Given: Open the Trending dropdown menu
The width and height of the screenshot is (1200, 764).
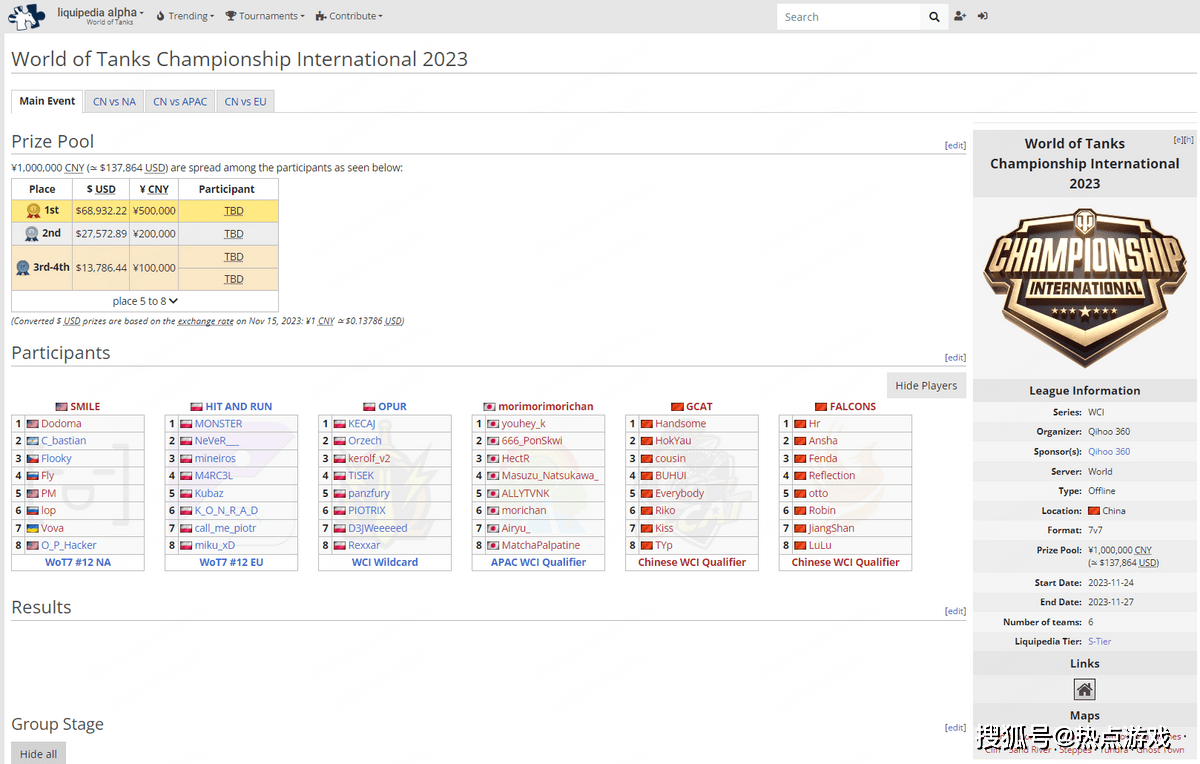Looking at the screenshot, I should tap(185, 16).
